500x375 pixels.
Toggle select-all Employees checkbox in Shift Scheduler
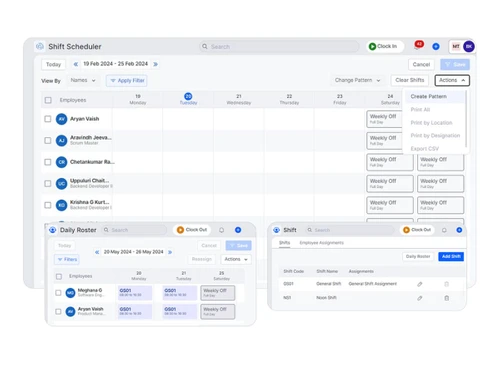pos(48,100)
